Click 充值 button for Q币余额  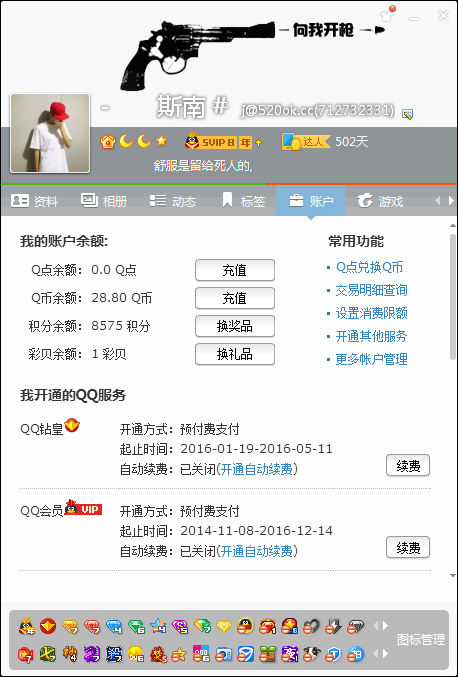[235, 298]
